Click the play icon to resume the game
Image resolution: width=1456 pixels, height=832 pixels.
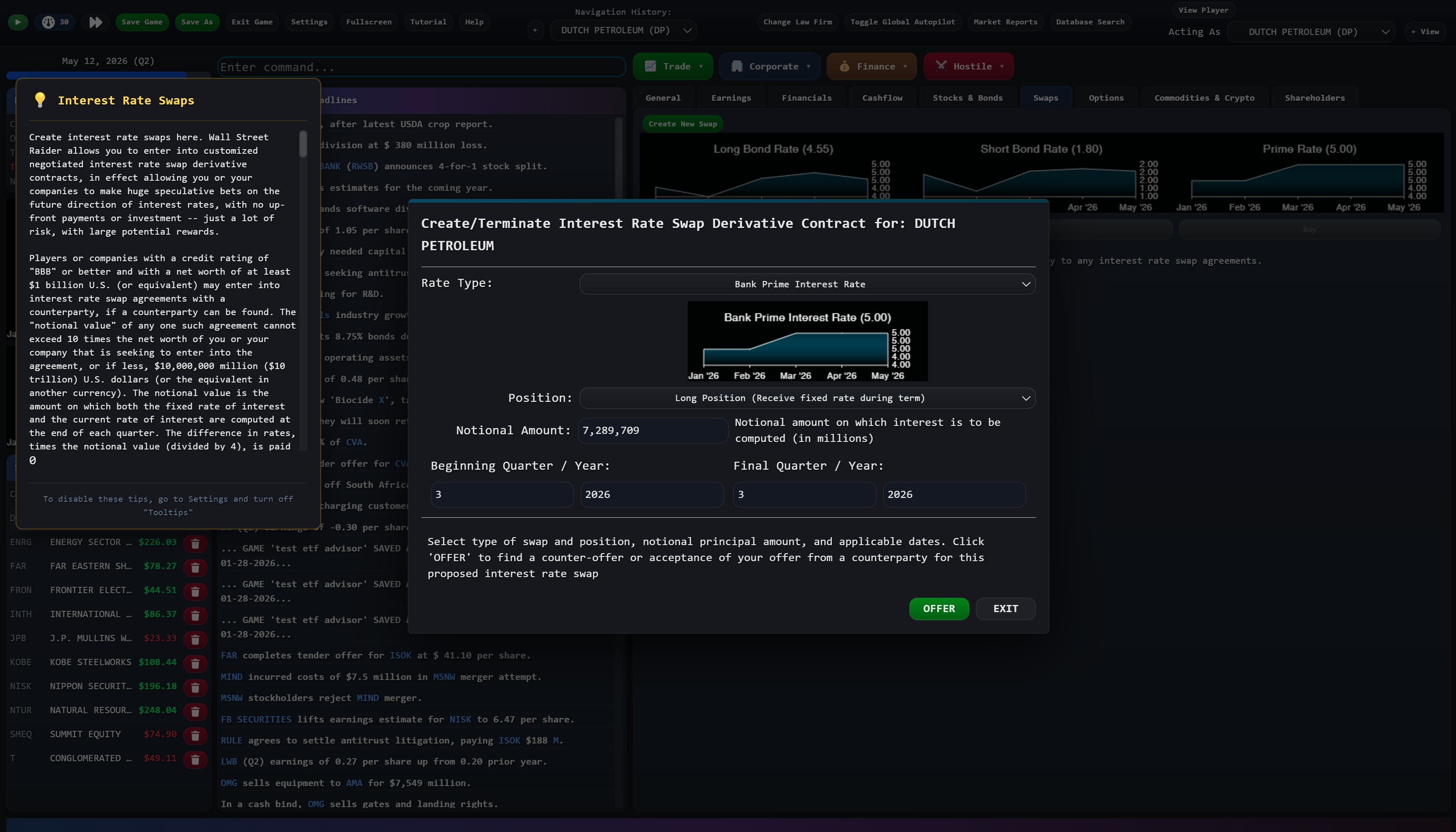click(17, 22)
